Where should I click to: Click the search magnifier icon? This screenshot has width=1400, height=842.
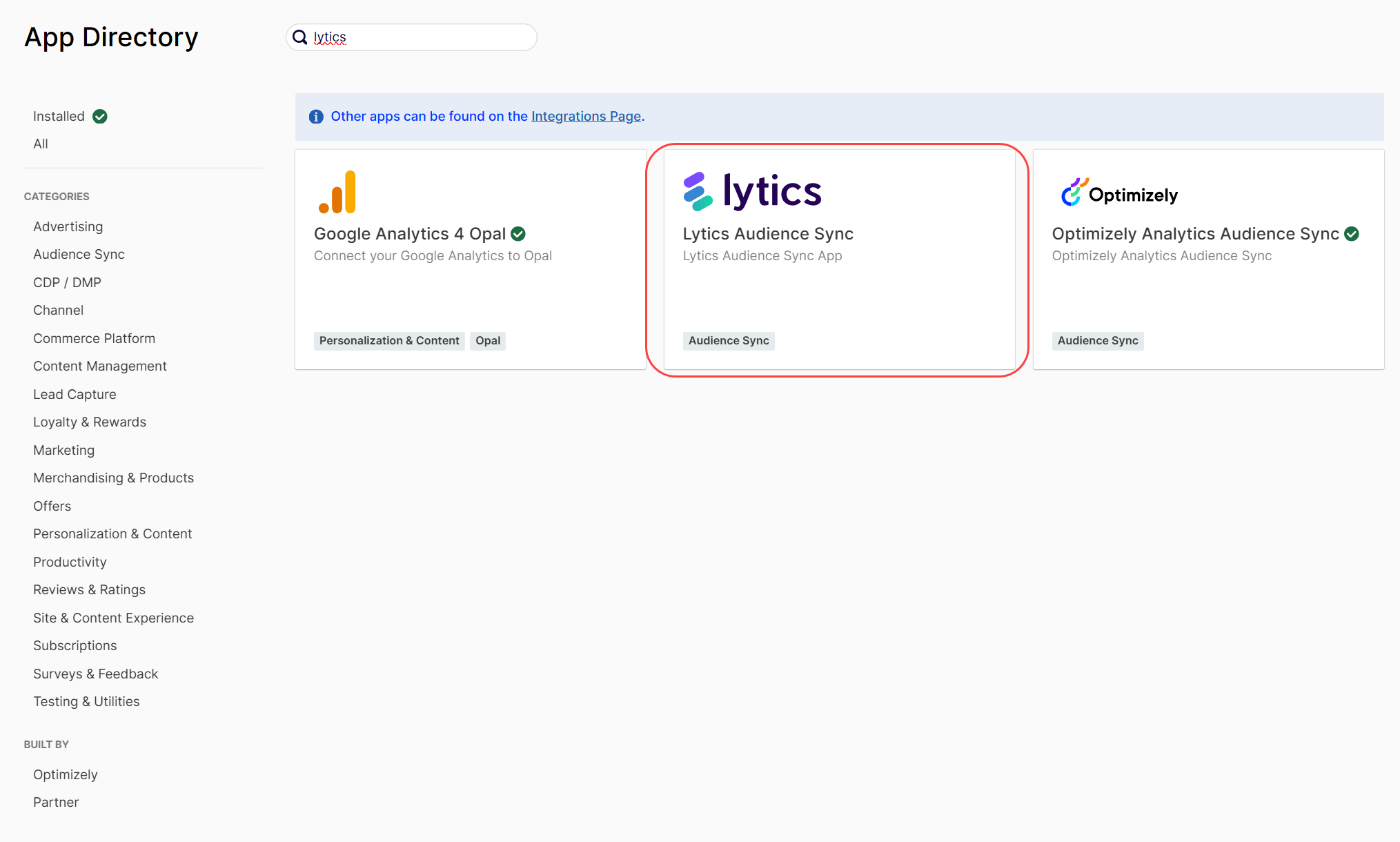tap(300, 37)
